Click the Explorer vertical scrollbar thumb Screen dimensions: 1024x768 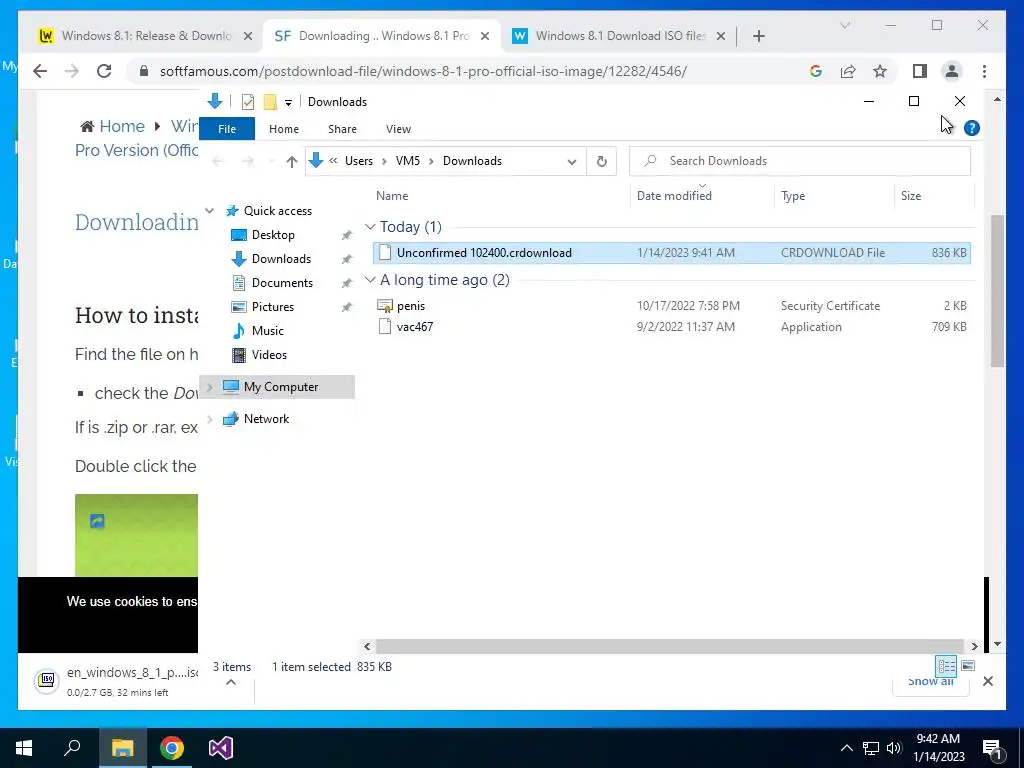pos(997,291)
